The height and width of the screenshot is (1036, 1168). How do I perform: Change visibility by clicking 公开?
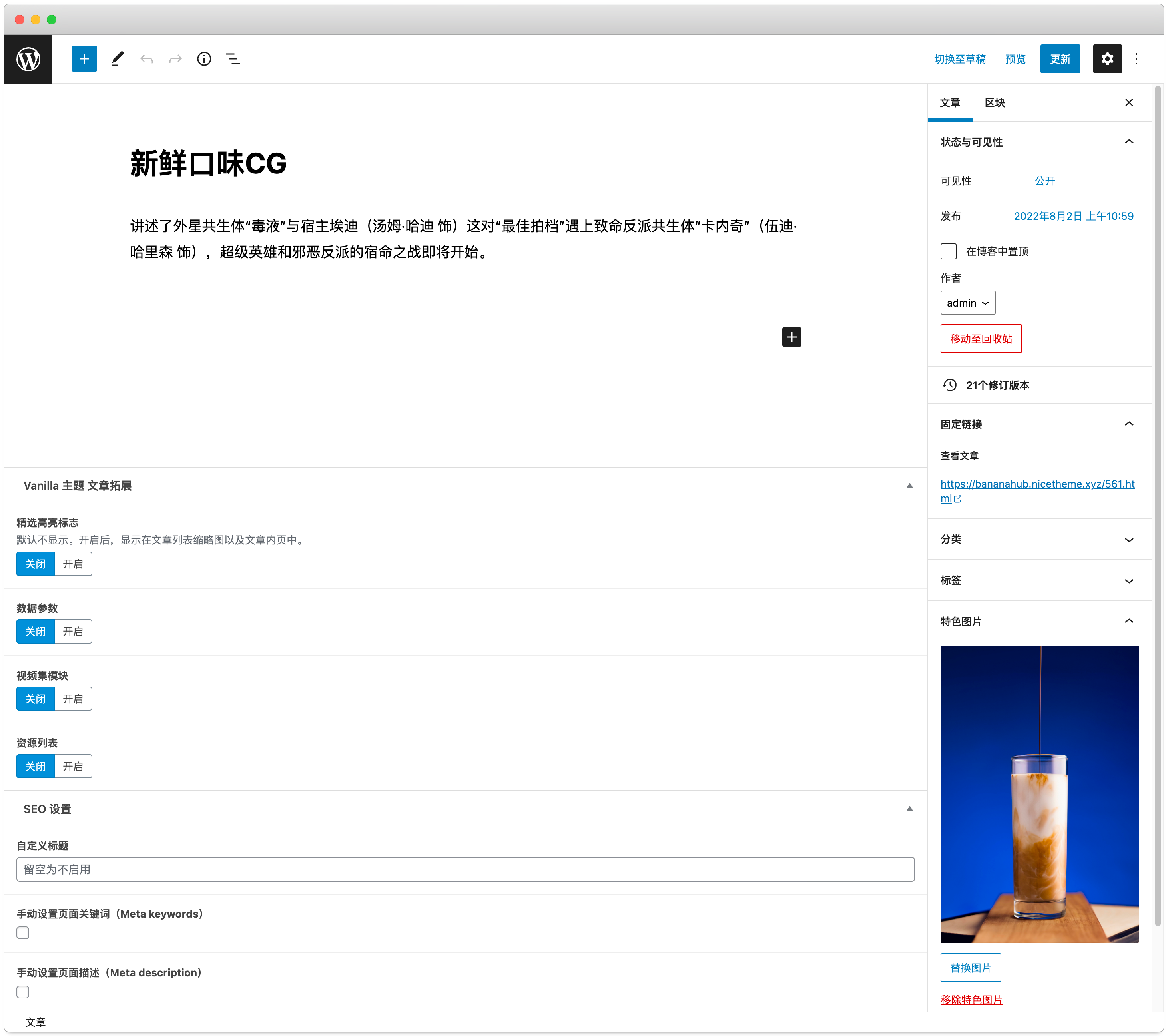[1044, 181]
